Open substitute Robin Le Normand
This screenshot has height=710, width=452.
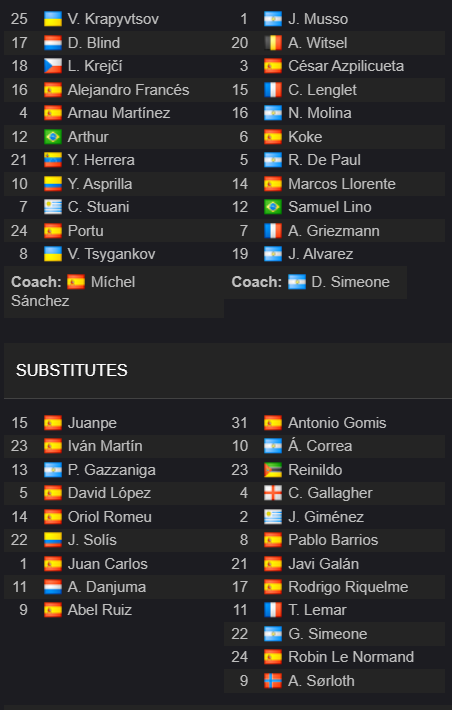click(351, 657)
